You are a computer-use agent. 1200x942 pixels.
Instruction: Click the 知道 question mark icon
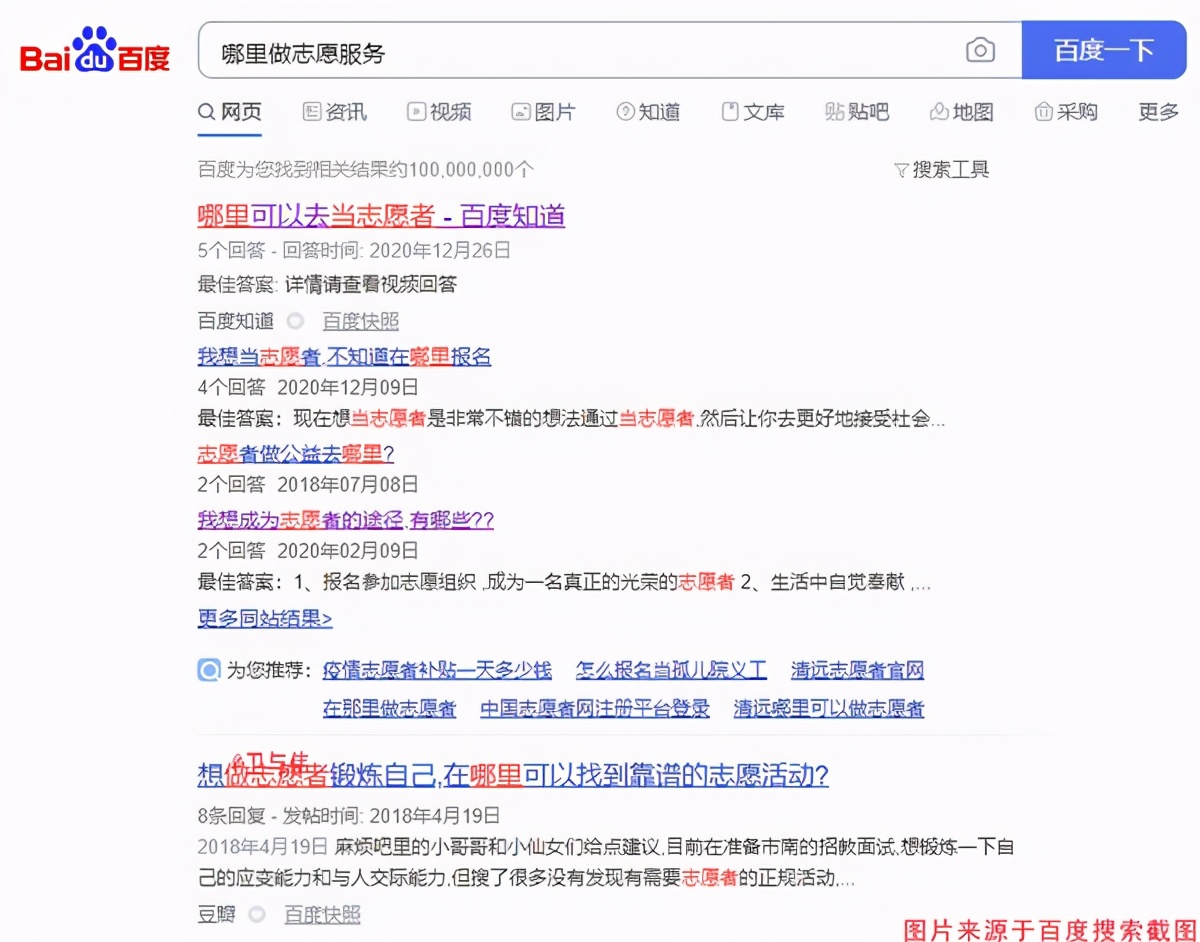coord(624,112)
